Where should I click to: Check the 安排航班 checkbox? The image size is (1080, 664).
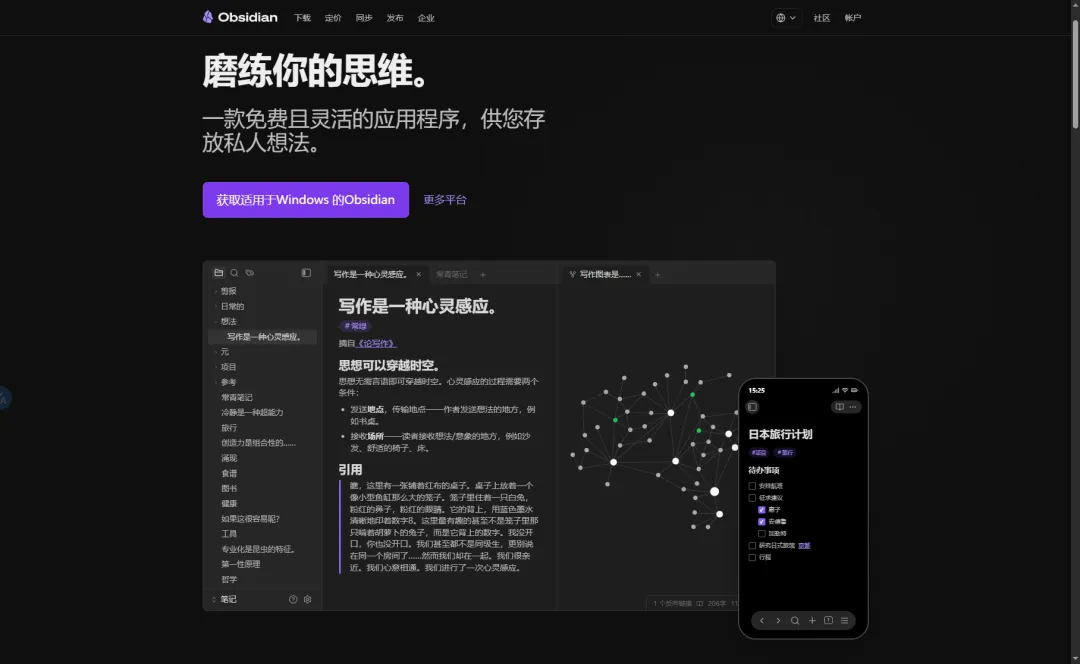pos(752,486)
